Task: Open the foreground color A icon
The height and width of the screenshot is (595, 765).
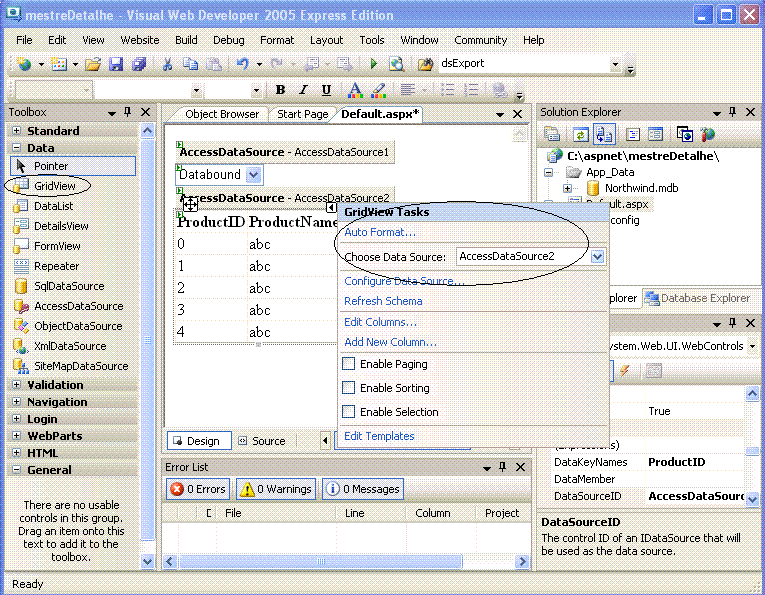Action: tap(355, 90)
